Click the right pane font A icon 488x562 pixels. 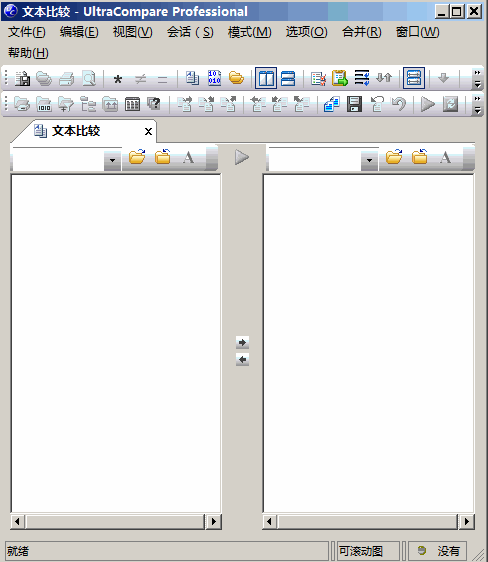click(445, 158)
